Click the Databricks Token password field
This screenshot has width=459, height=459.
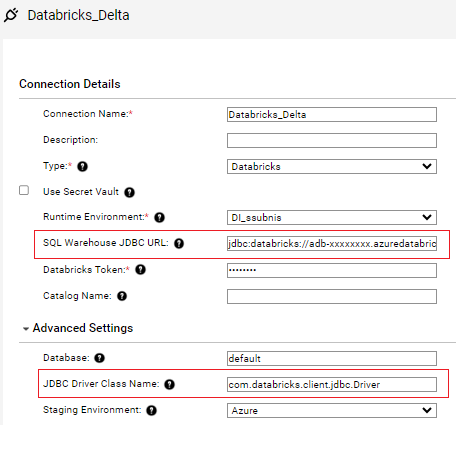[332, 270]
